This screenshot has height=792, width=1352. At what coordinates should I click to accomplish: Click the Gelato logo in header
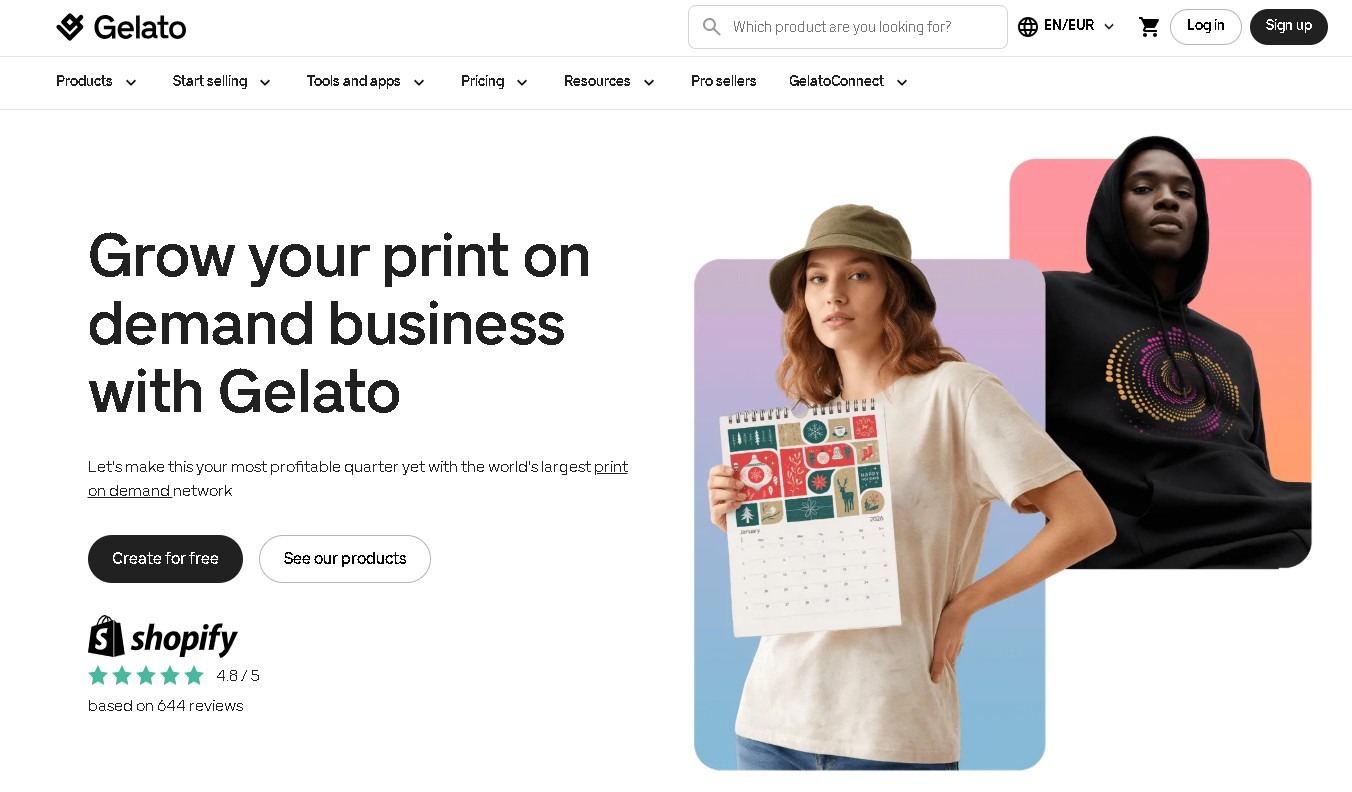(x=121, y=27)
